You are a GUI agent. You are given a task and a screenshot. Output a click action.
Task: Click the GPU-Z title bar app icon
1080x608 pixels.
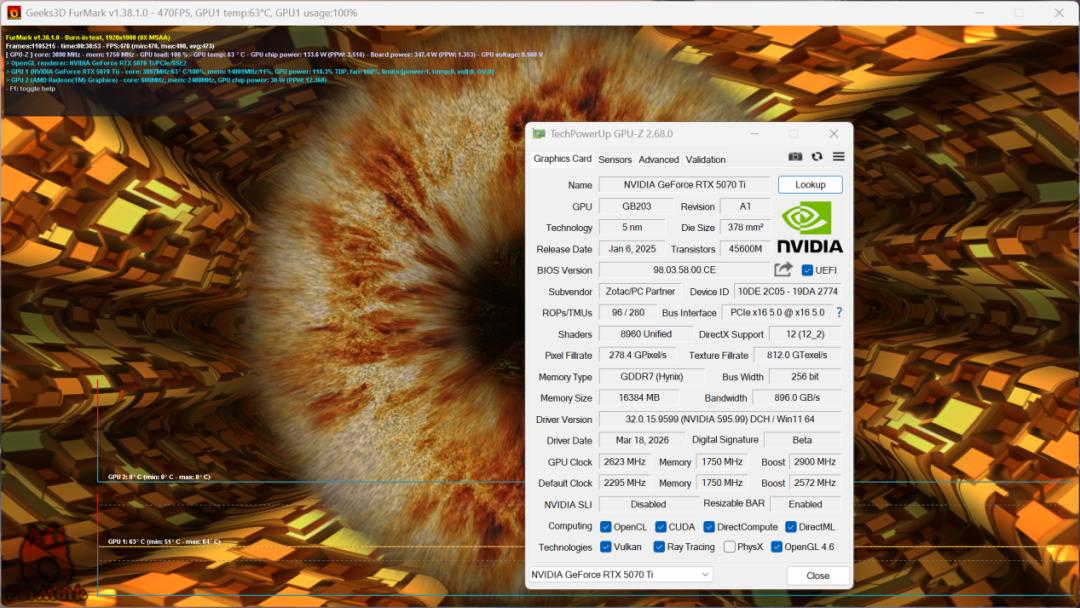click(539, 134)
